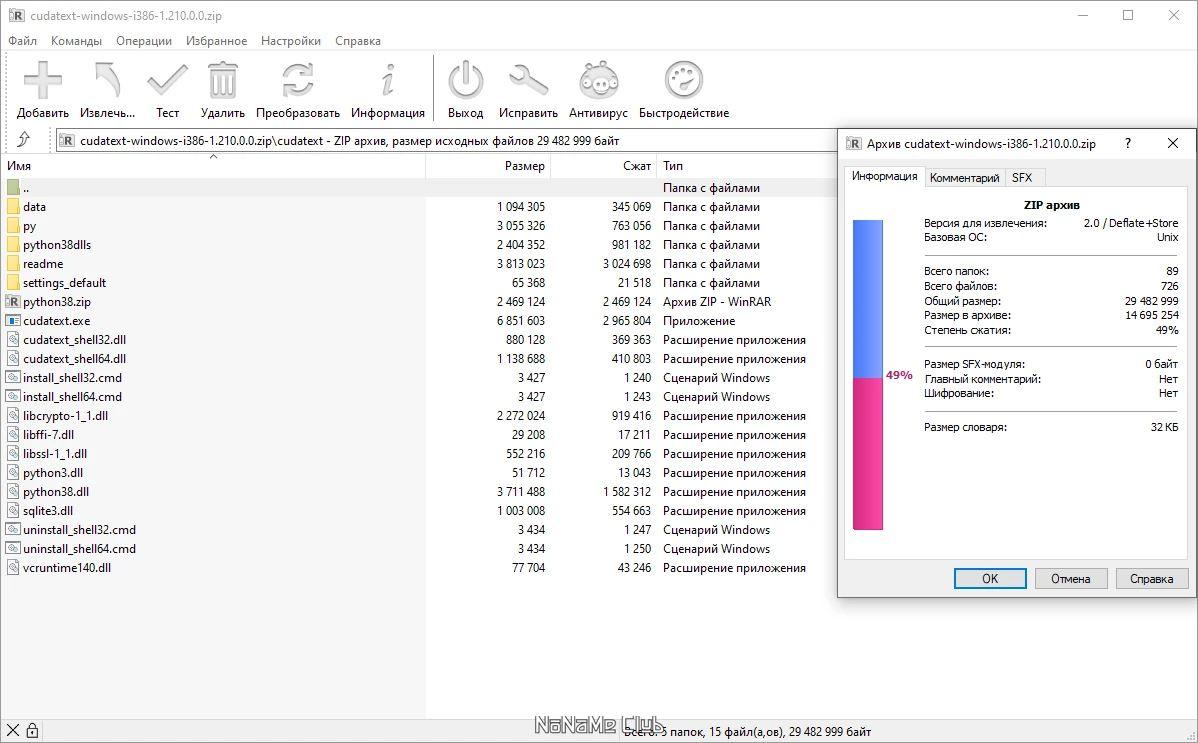Click the archive path address field

447,141
